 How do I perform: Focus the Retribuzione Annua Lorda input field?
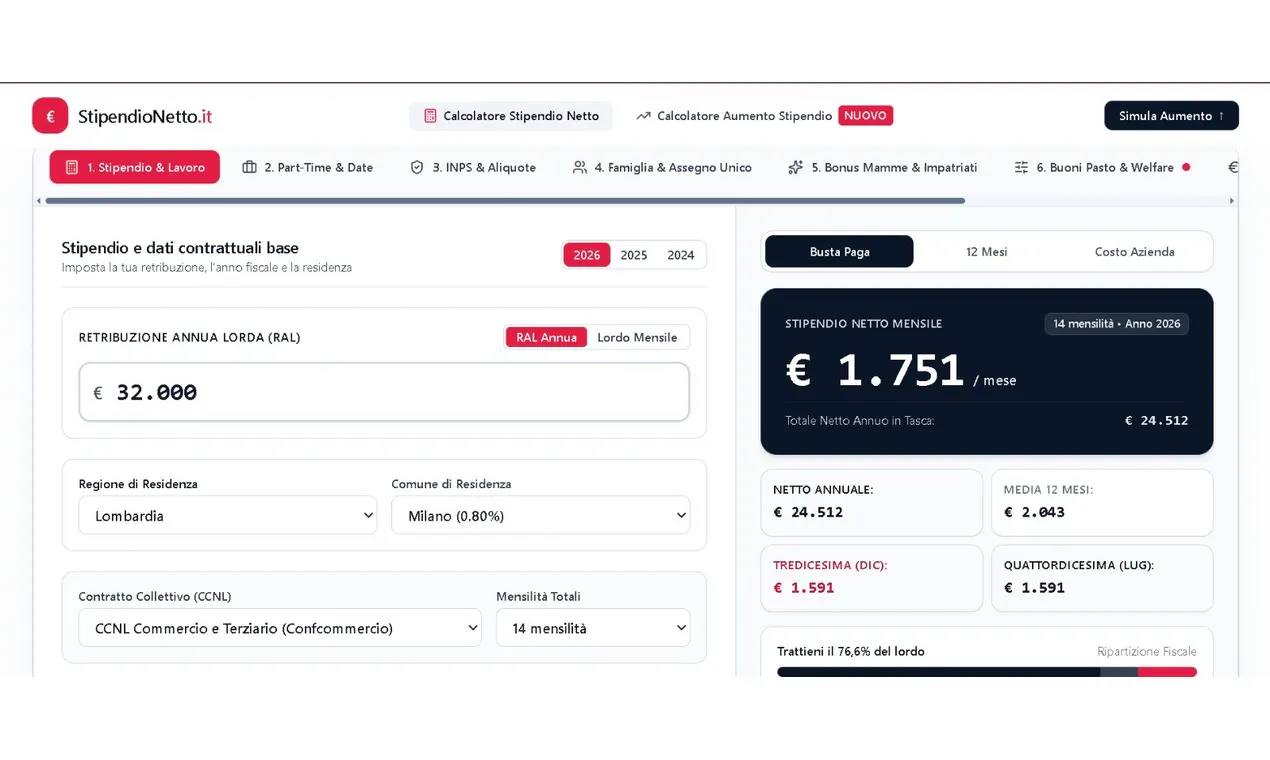[384, 392]
